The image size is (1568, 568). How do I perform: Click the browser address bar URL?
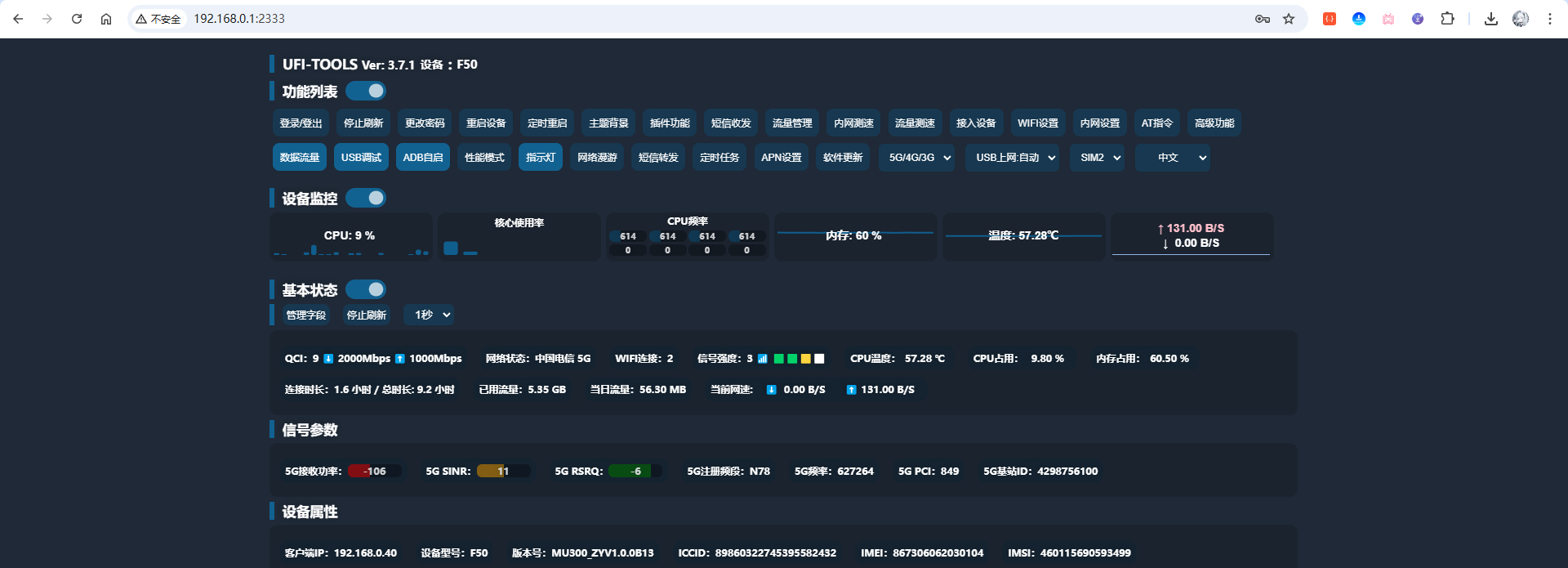[239, 19]
